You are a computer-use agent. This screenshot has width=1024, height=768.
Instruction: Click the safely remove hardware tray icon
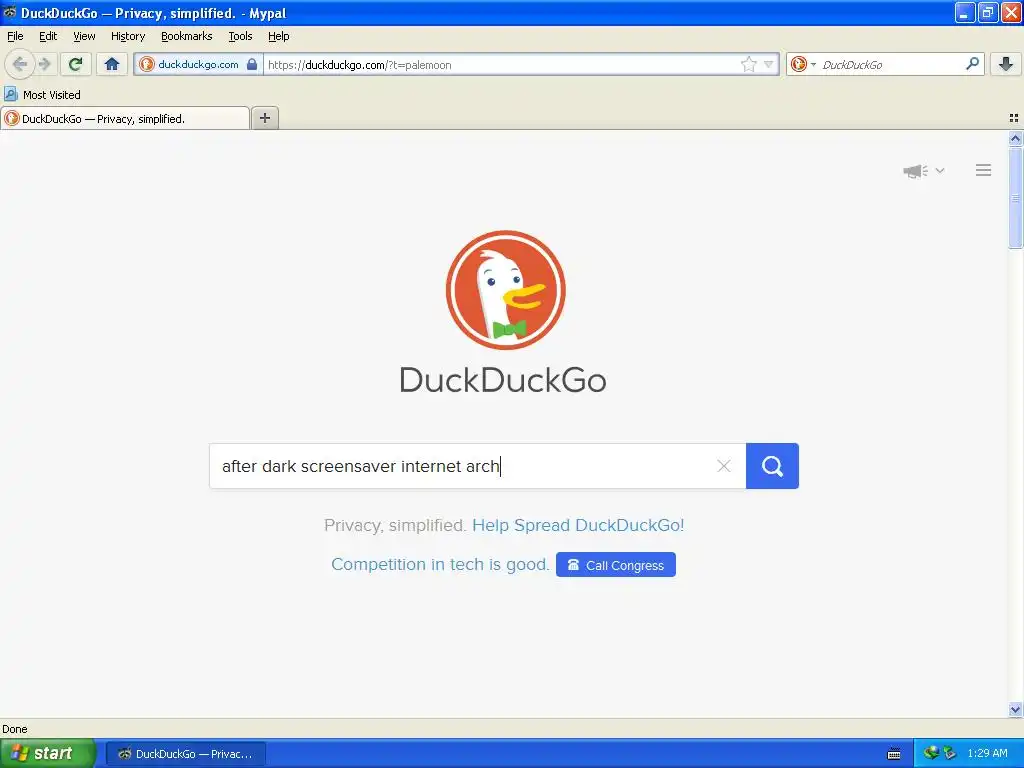click(x=950, y=753)
